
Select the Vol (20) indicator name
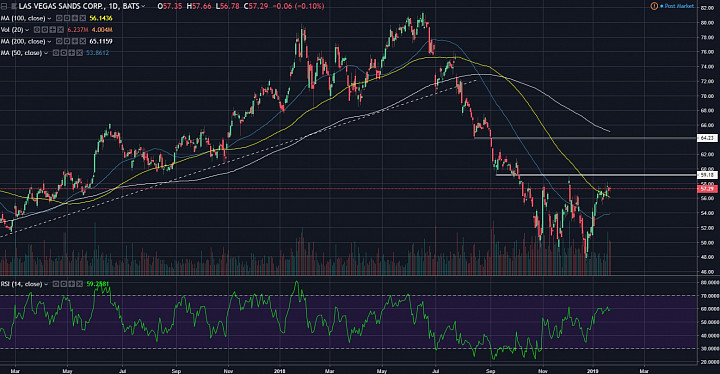point(12,29)
